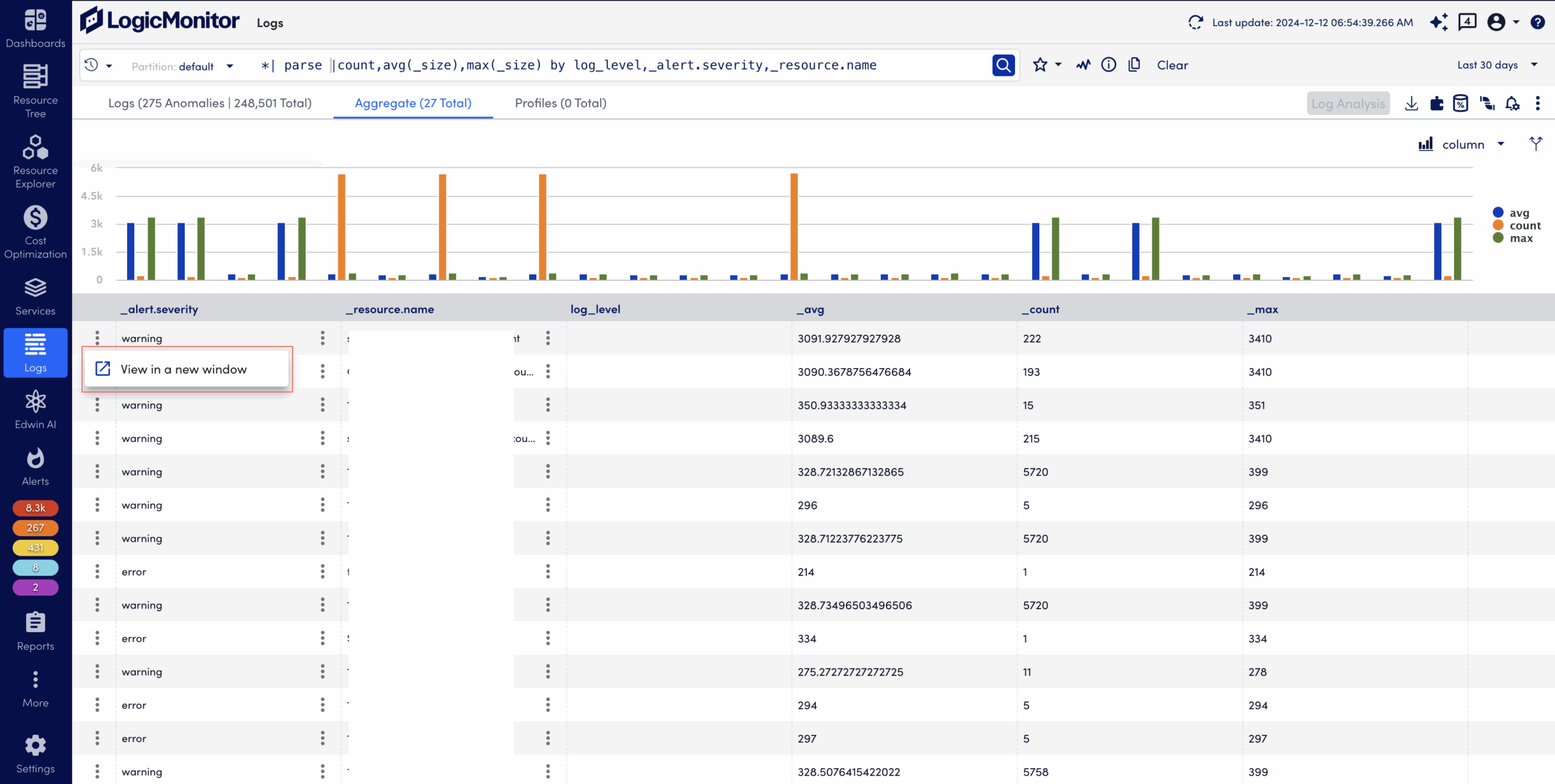Screen dimensions: 1555x784
Task: Open Reports in the sidebar
Action: click(35, 632)
